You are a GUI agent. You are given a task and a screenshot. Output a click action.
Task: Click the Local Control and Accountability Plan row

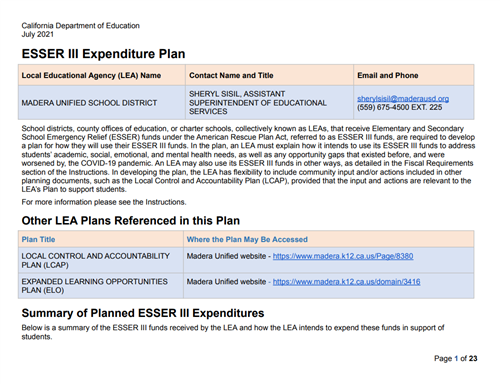246,260
